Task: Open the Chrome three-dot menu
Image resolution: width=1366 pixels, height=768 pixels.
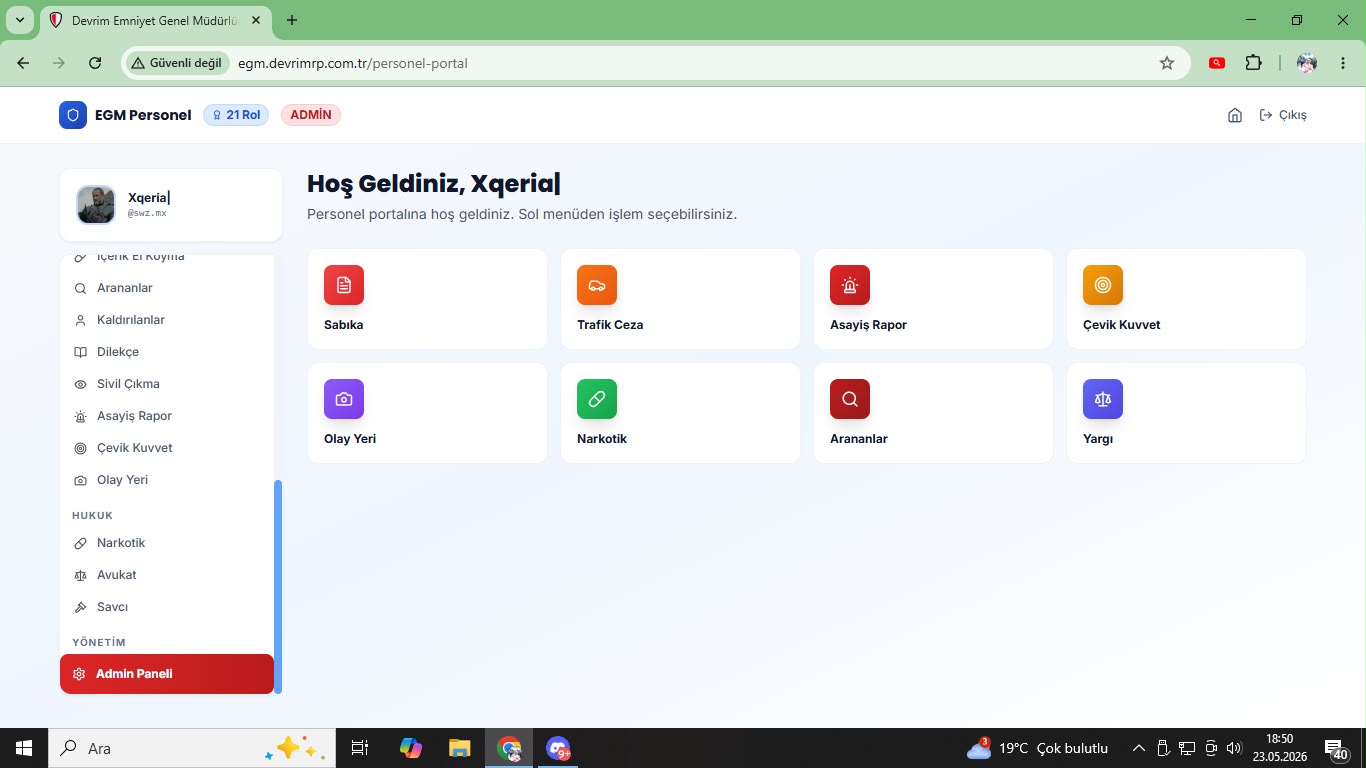Action: click(1343, 63)
